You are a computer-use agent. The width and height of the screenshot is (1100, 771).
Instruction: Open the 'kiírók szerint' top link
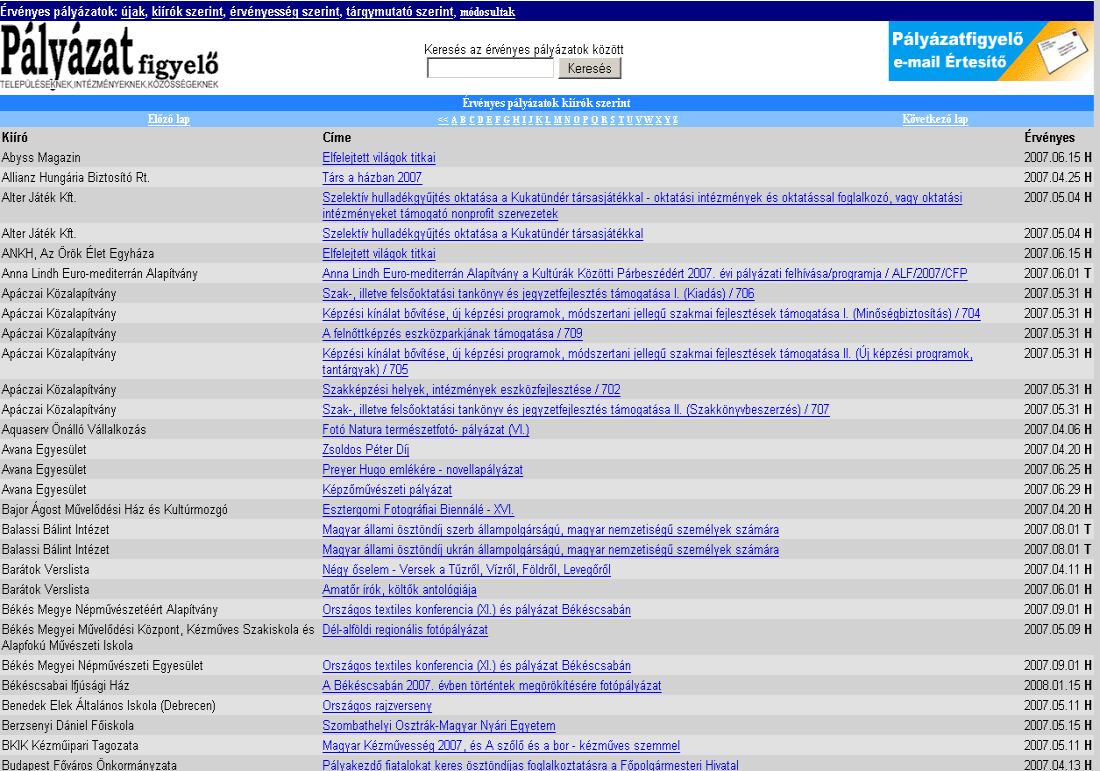[x=187, y=11]
